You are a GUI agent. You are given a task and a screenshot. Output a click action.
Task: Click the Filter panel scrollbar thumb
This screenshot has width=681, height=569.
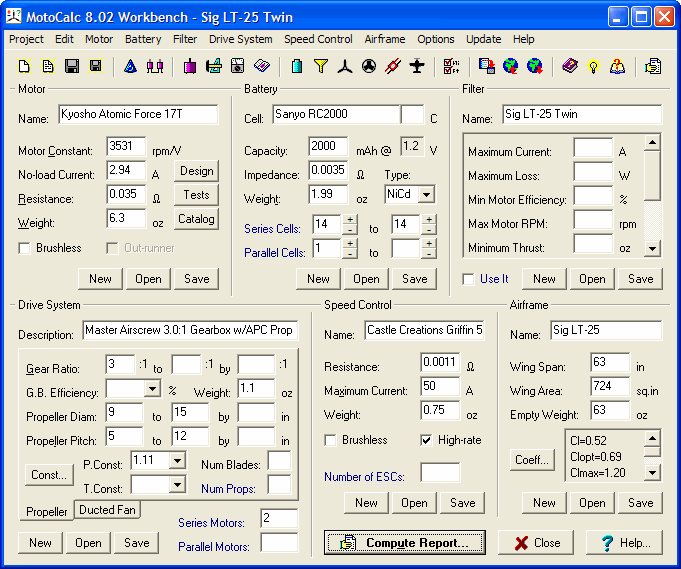pyautogui.click(x=652, y=175)
